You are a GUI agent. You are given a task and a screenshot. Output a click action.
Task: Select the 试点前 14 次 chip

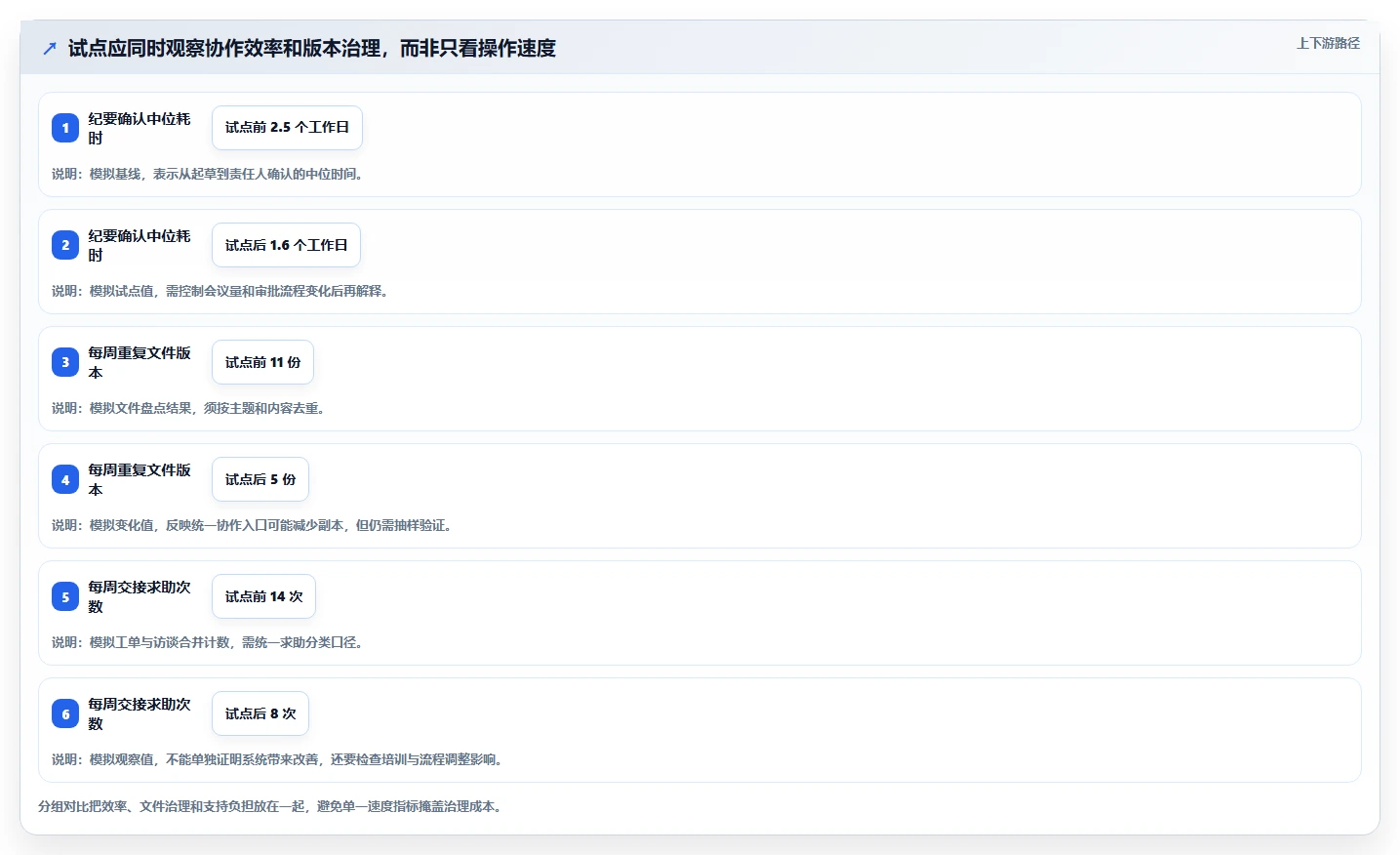pyautogui.click(x=263, y=596)
